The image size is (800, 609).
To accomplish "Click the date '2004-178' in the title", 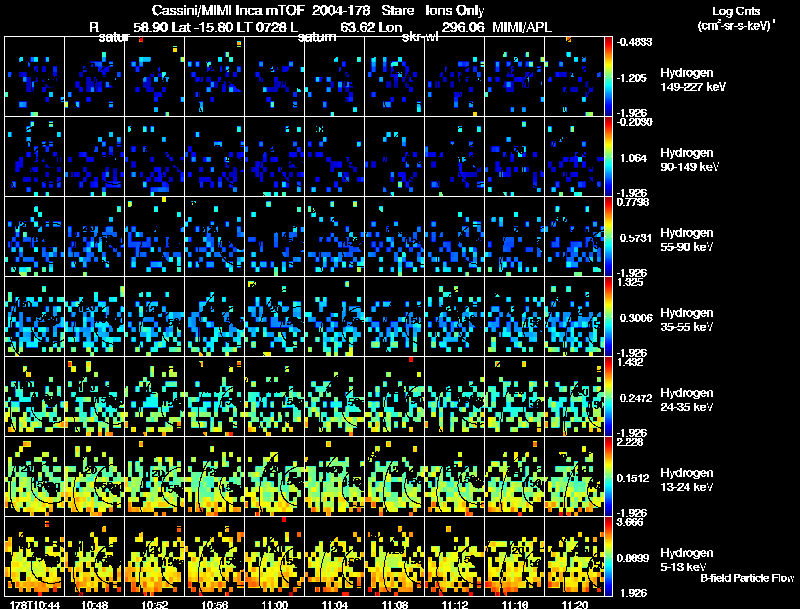I will 341,11.
